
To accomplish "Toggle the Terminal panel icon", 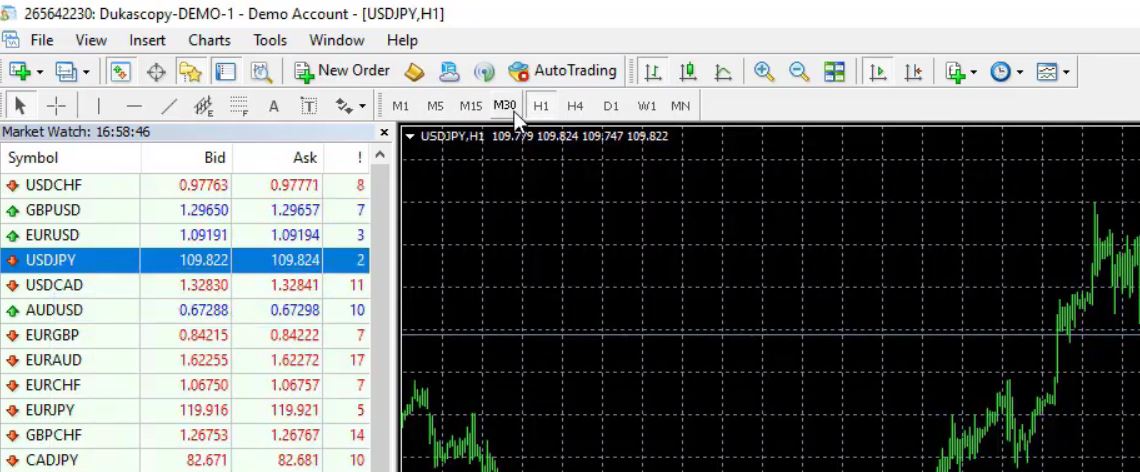I will click(225, 71).
